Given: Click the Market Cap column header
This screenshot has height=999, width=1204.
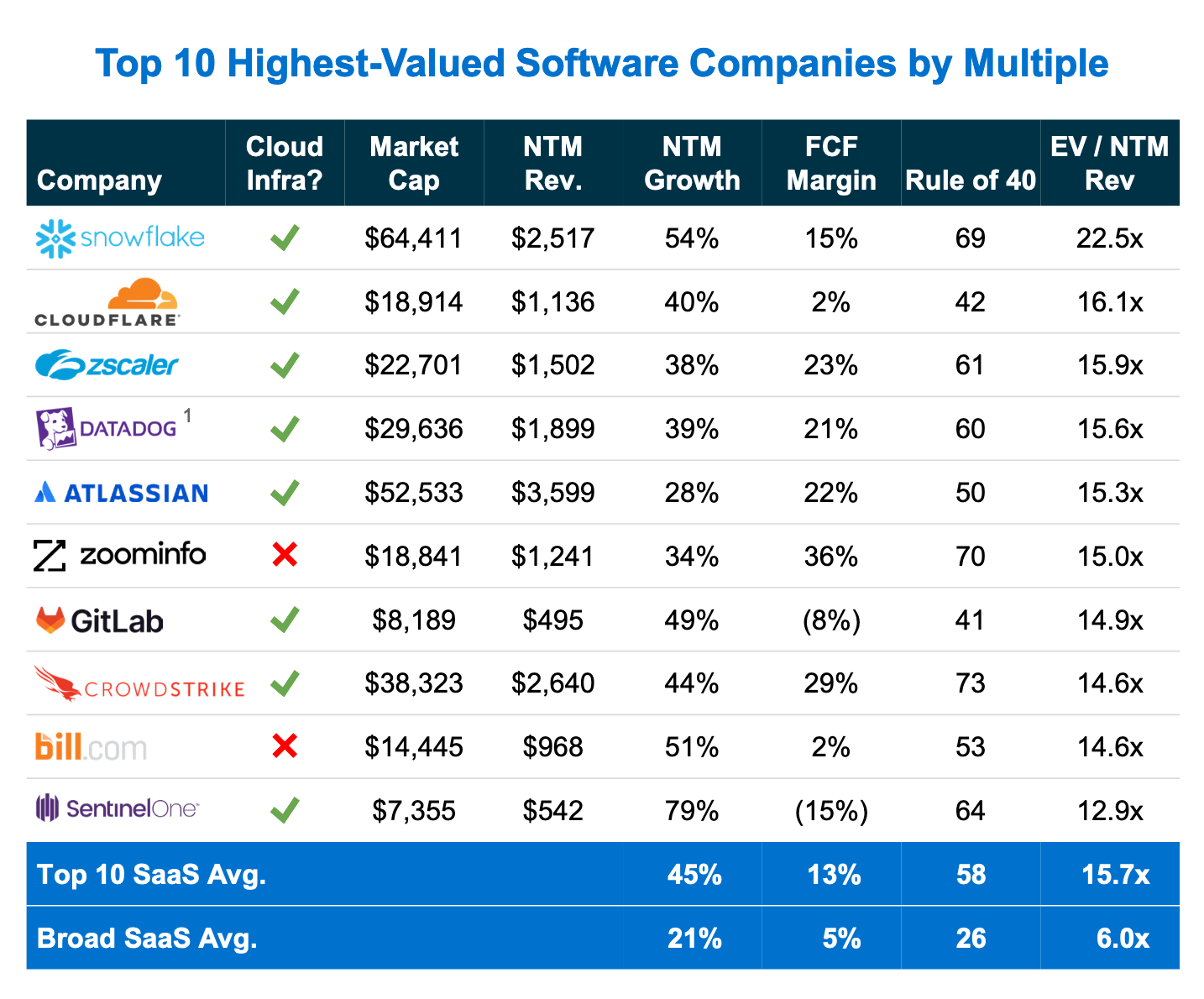Looking at the screenshot, I should (x=414, y=163).
